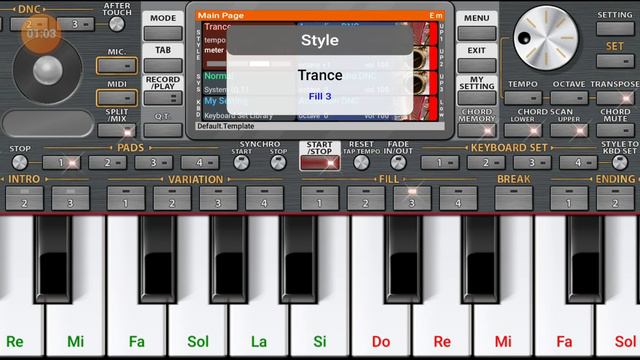Screen dimensions: 640x360
Task: Click Trance in Style popup
Action: (x=320, y=75)
